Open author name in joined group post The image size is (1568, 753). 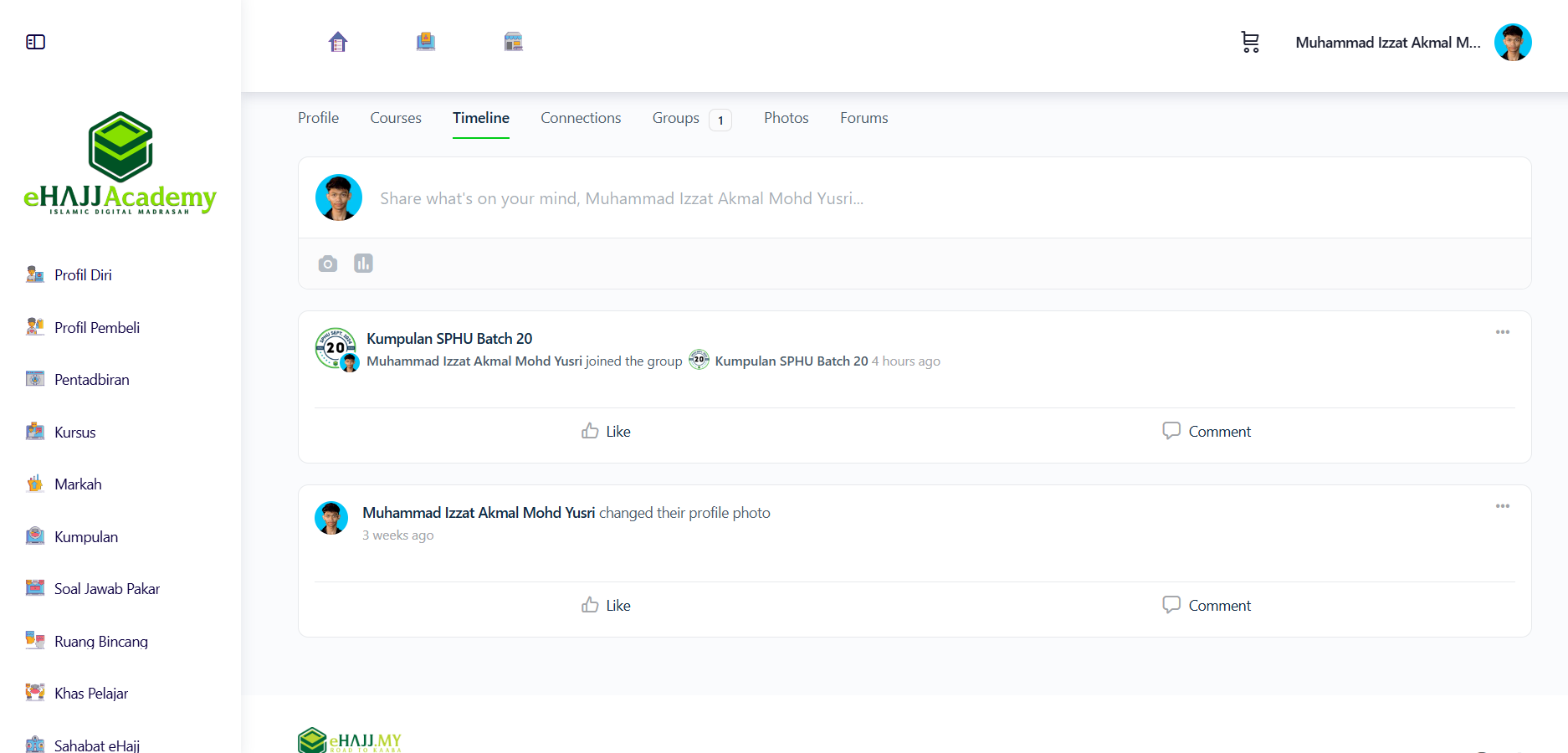(474, 361)
